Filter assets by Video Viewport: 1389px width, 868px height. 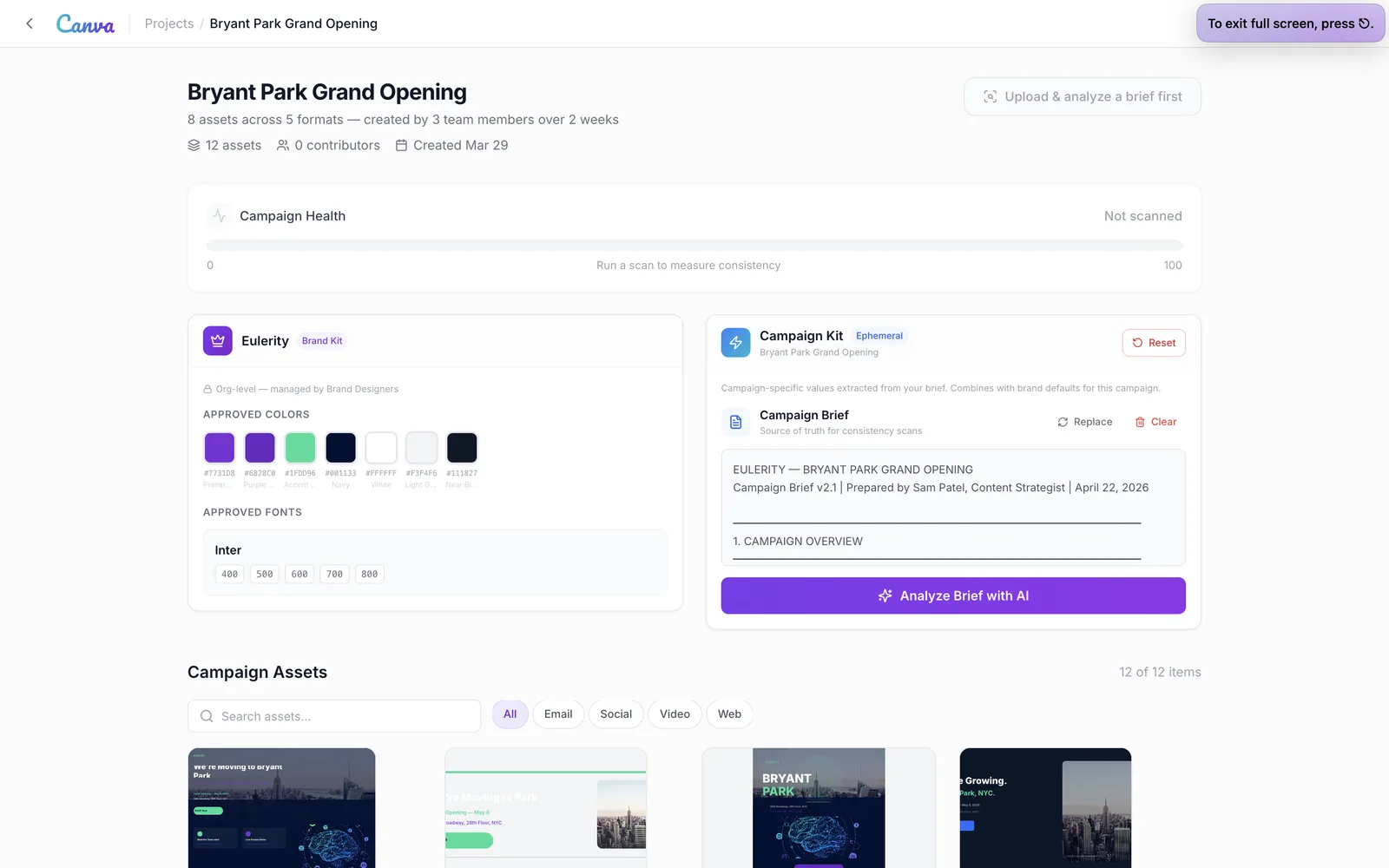(x=675, y=714)
